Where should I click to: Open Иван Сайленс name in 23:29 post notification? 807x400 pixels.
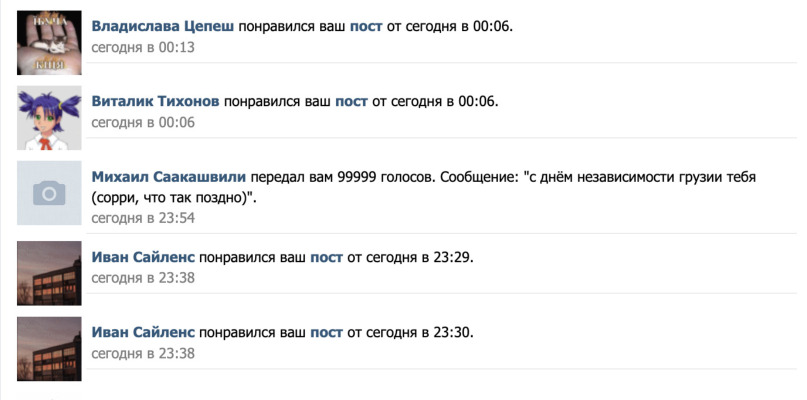coord(143,257)
